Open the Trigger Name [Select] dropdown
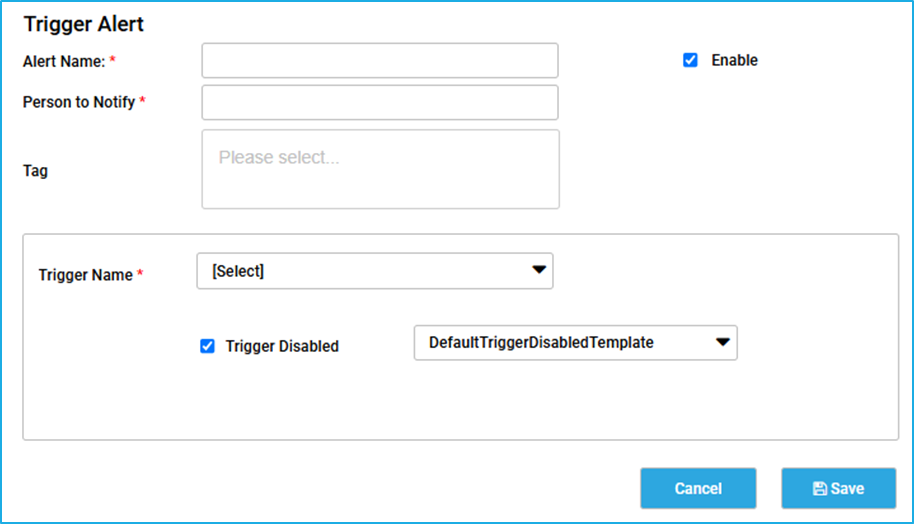This screenshot has width=914, height=524. point(375,271)
